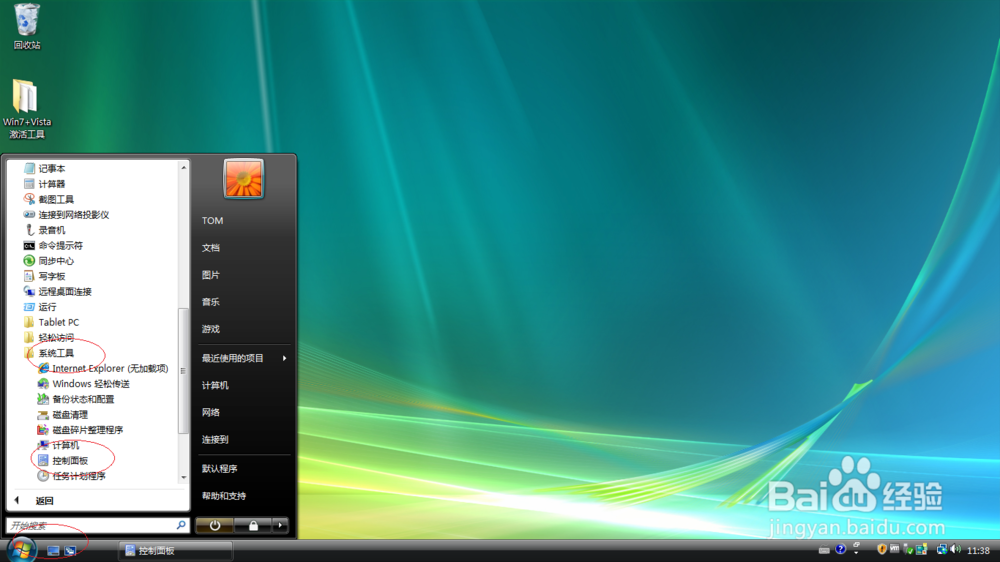Expand the Tablet PC folder
The width and height of the screenshot is (1000, 562).
pos(52,322)
